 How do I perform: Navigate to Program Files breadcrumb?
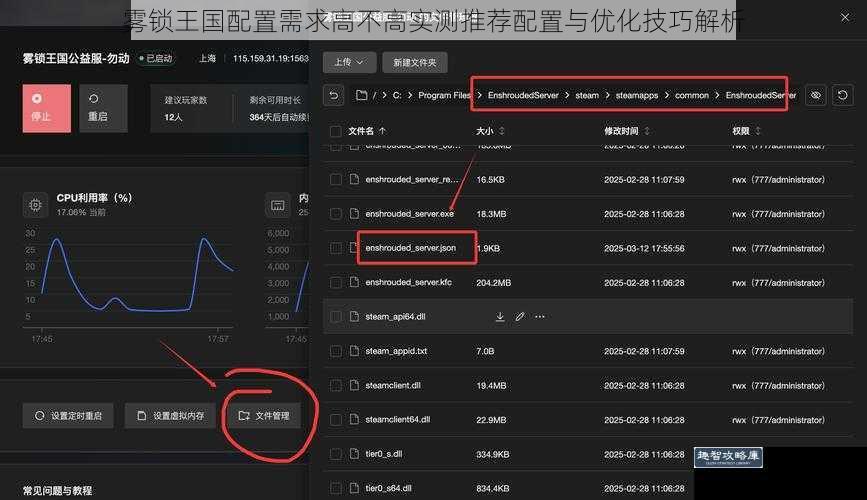[x=444, y=95]
